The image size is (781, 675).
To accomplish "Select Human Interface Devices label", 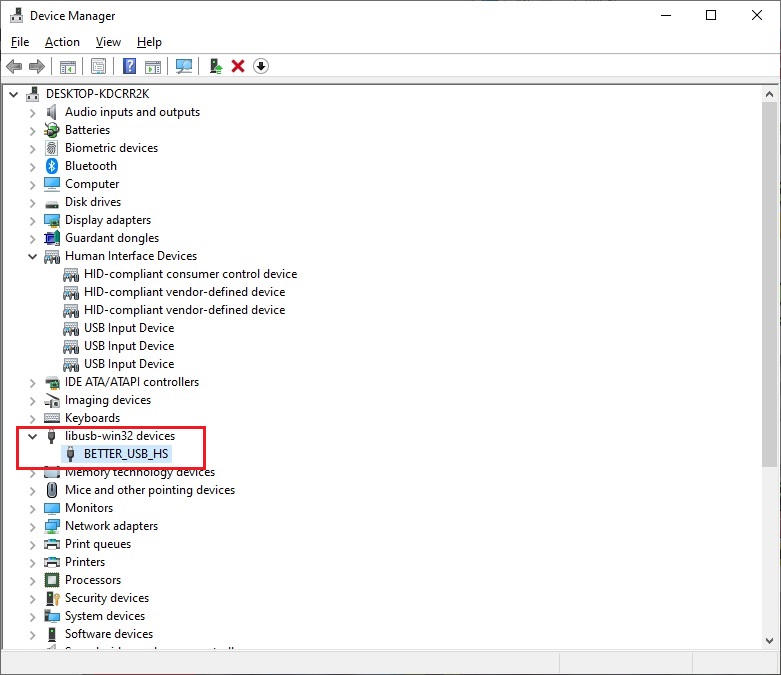I will point(131,256).
